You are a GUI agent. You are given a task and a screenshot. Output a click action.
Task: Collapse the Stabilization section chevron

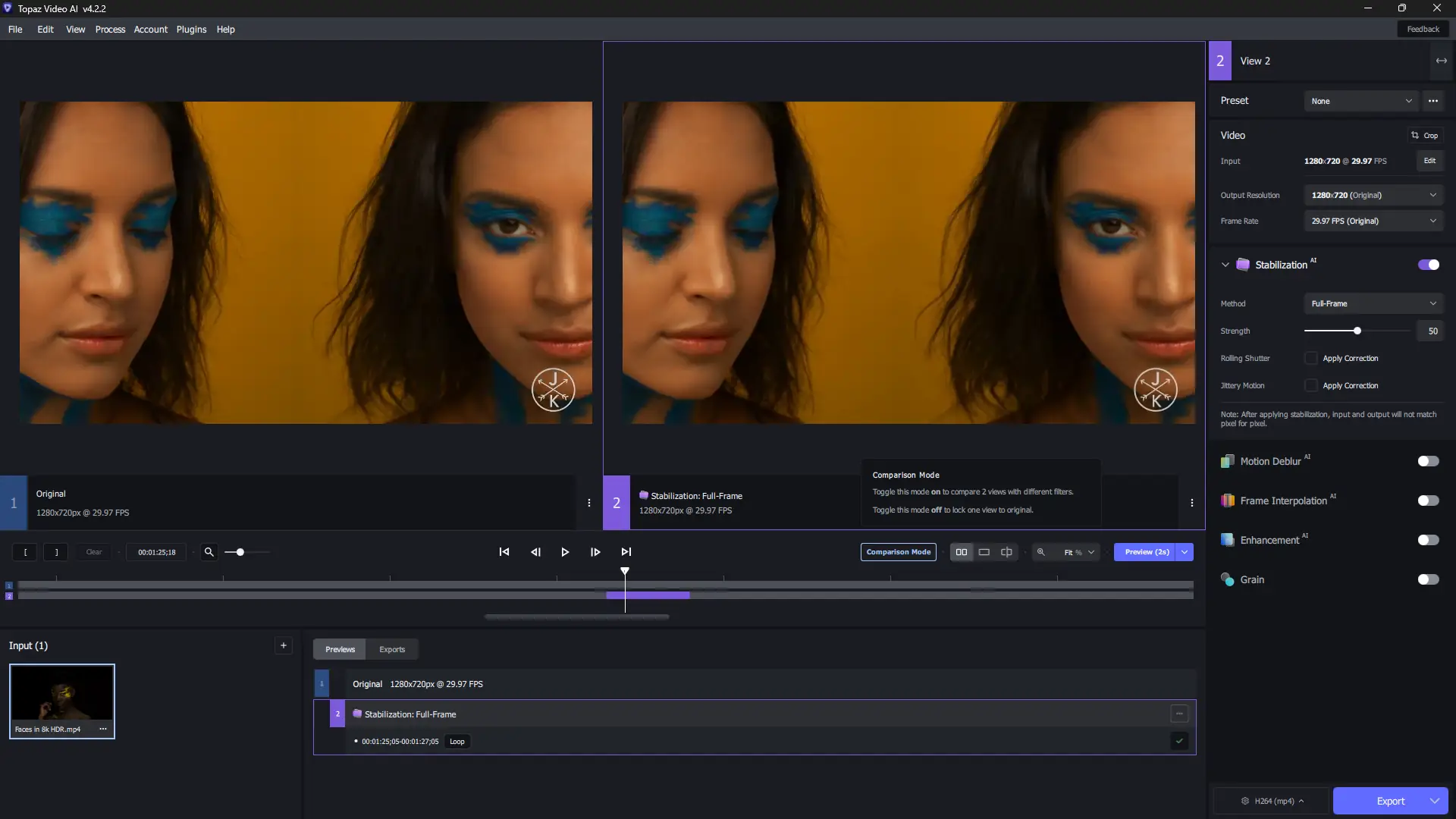click(x=1225, y=265)
